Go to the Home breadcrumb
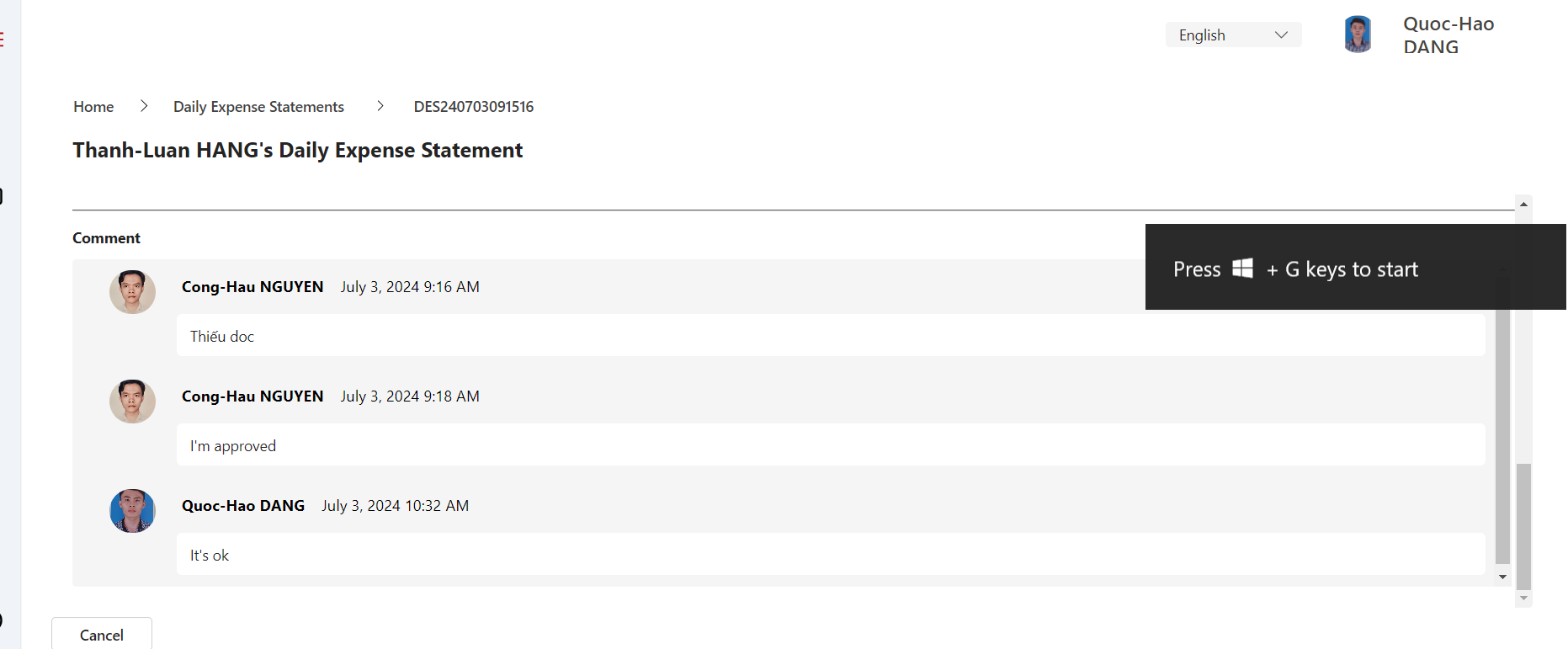The image size is (1568, 649). pos(93,107)
